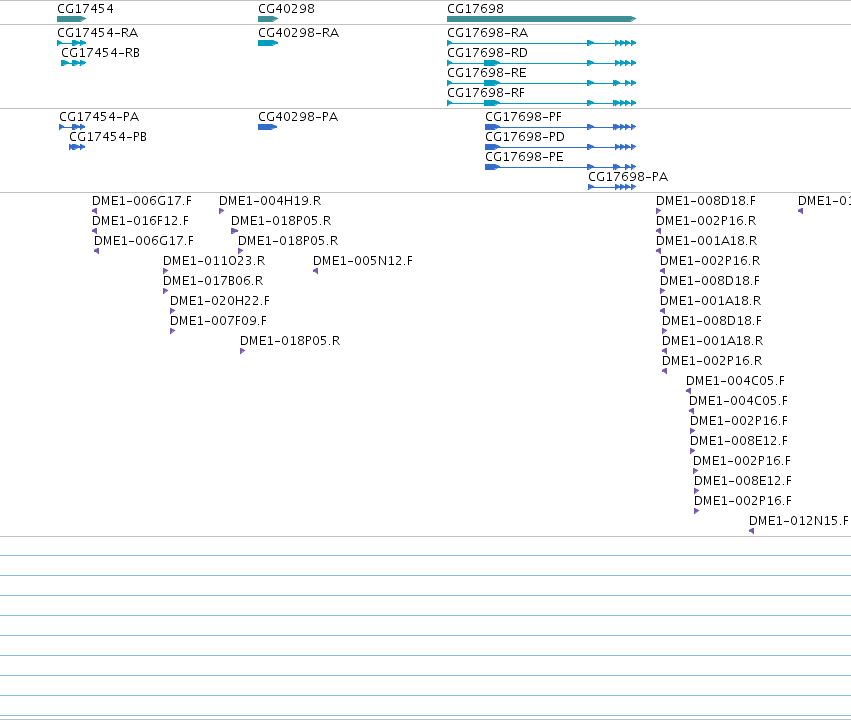The image size is (851, 720).
Task: Open the DME1-016F12.F clone end label
Action: [x=140, y=221]
